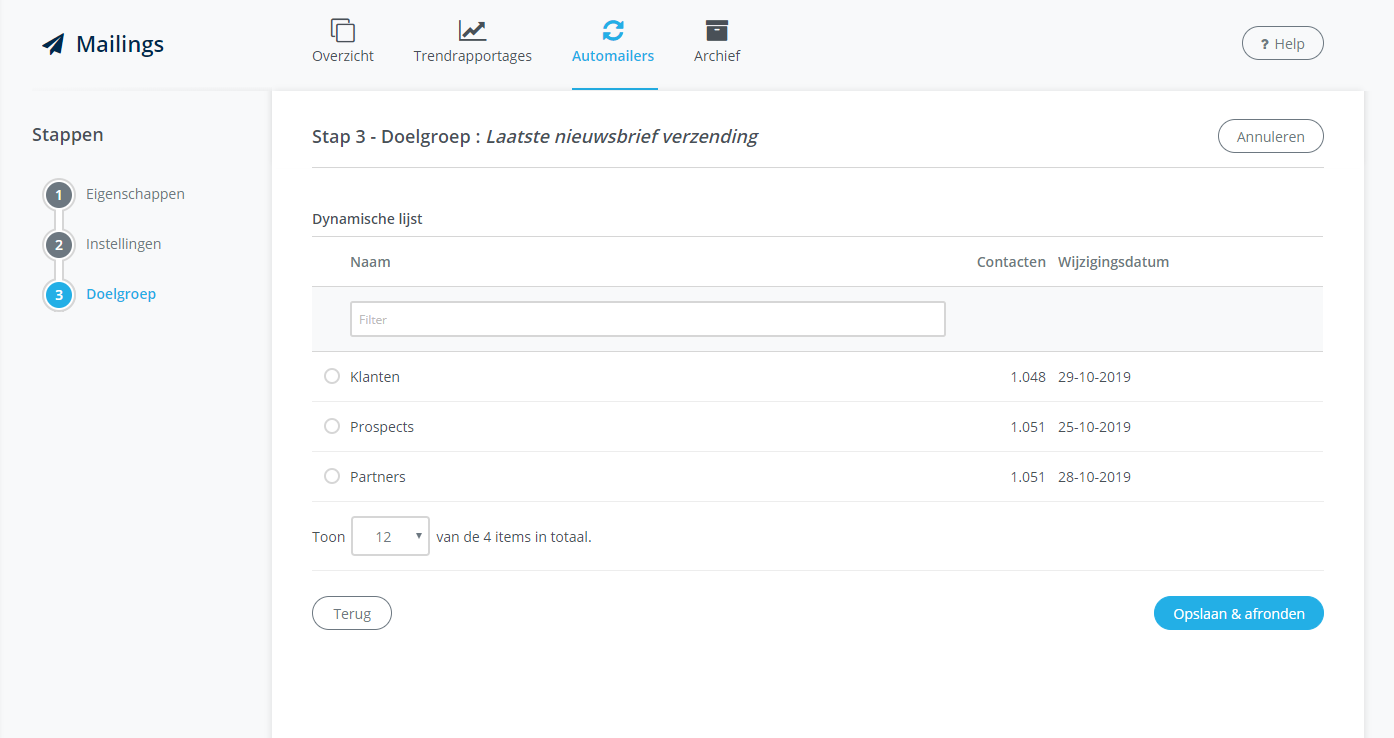The image size is (1394, 738).
Task: Click the Prospects row name
Action: tap(382, 427)
